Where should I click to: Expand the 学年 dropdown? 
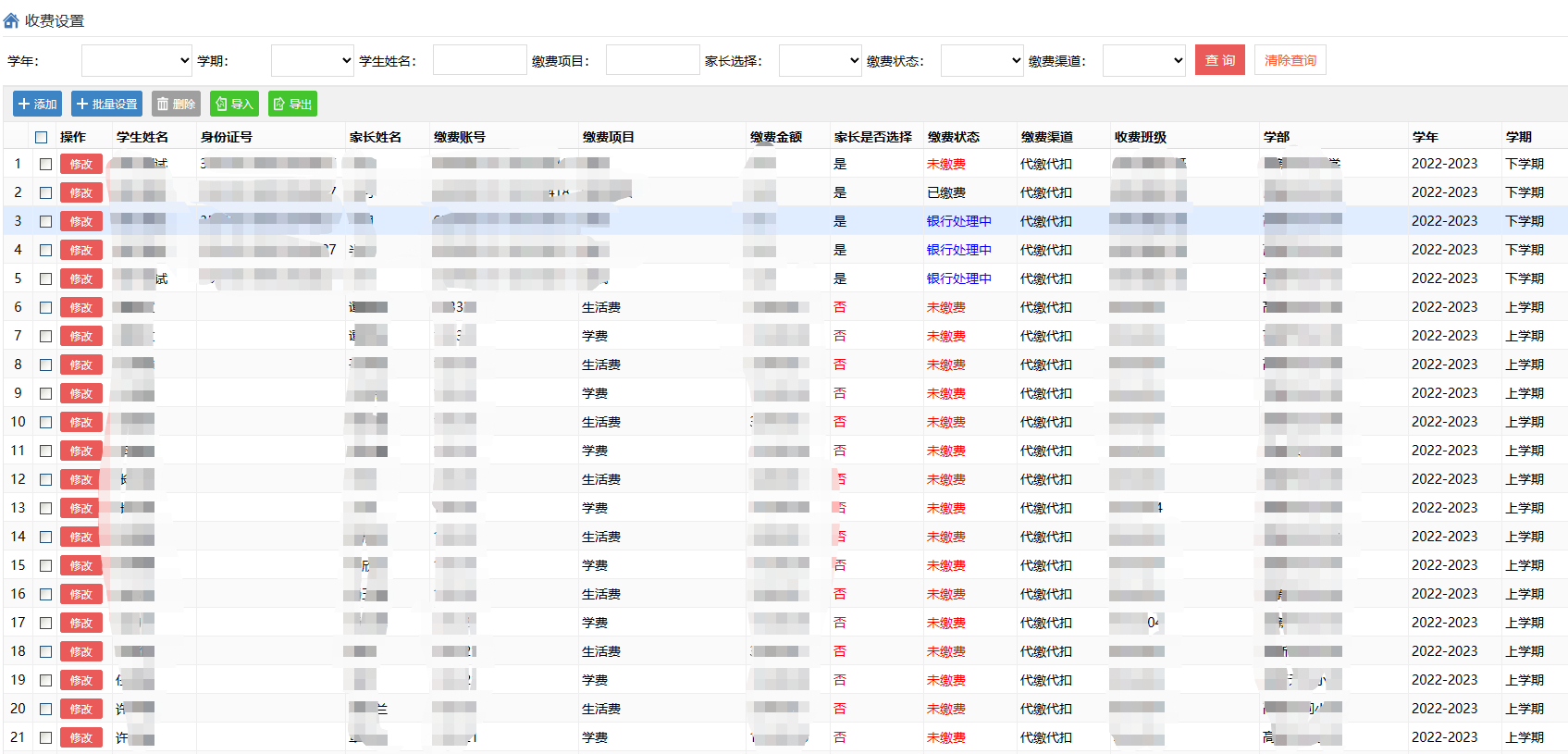tap(137, 60)
